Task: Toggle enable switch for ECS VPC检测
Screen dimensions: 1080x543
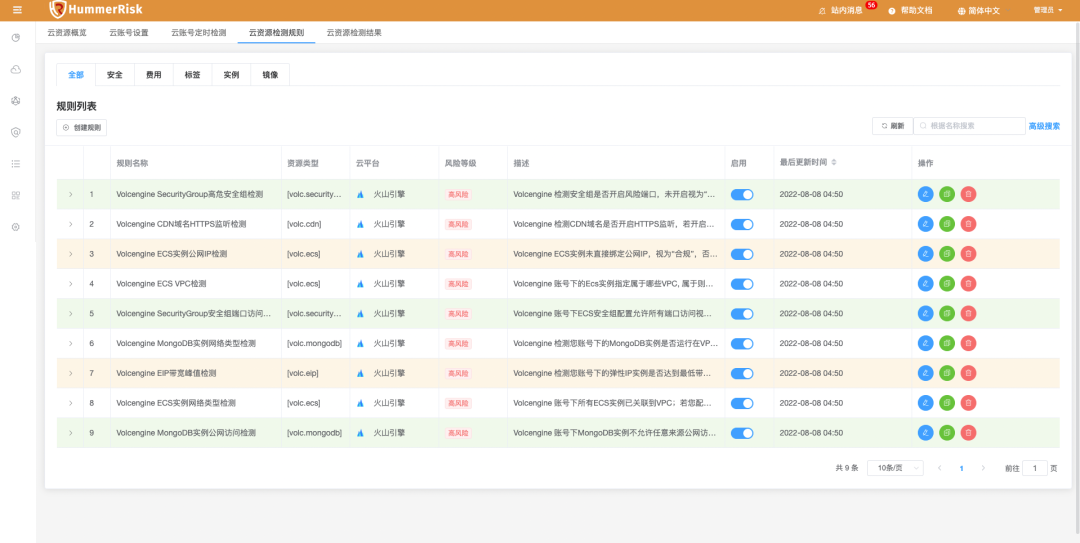Action: coord(742,284)
